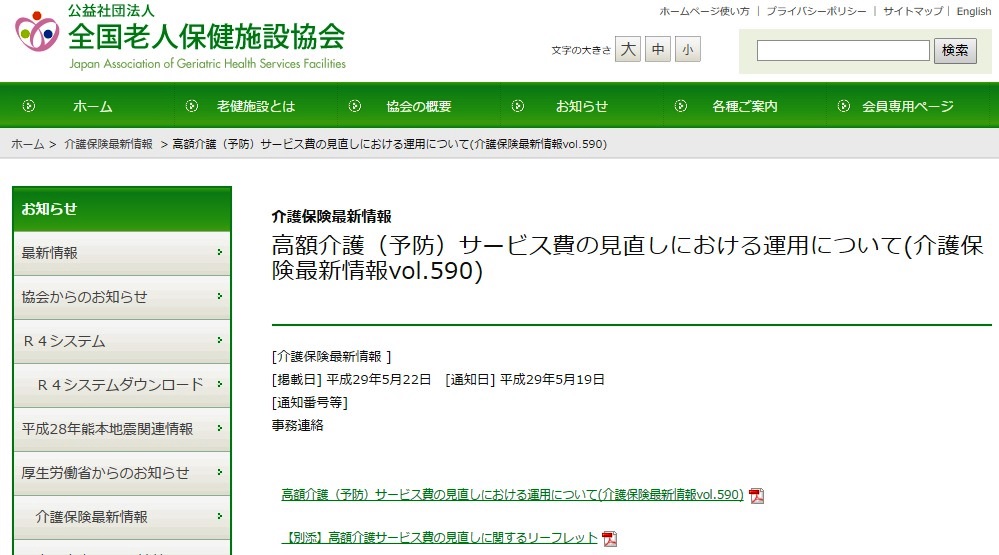
Task: Click the PDF icon after vol.590 link
Action: coord(756,495)
